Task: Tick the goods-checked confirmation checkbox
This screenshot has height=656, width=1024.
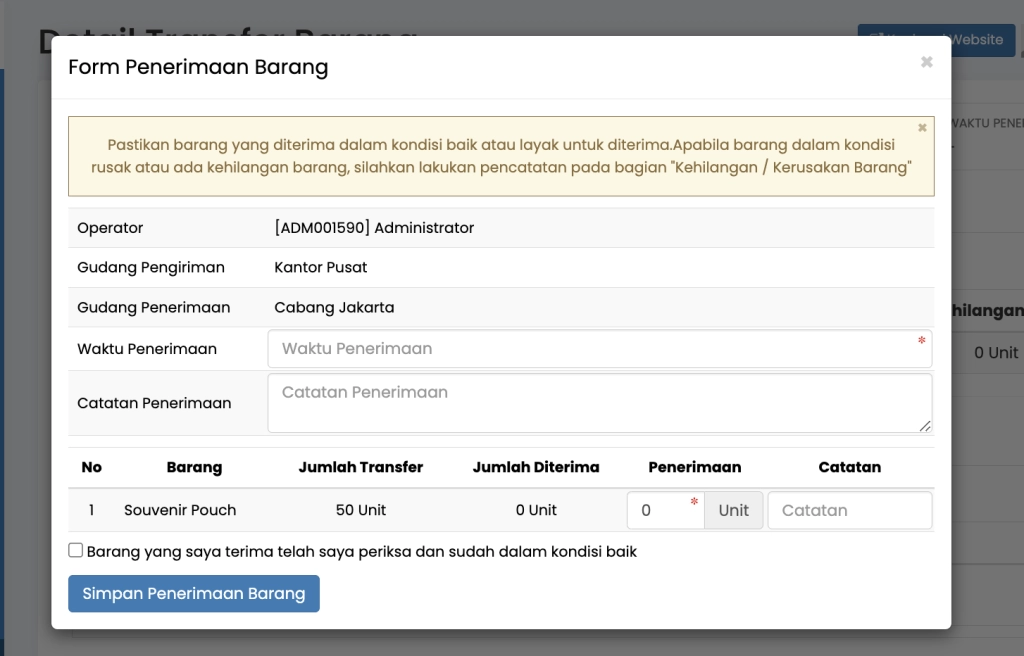Action: 76,550
